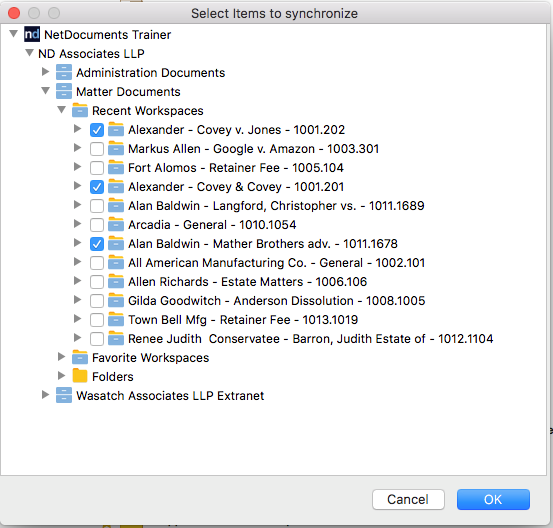Select 'Matter Documents' label

click(x=128, y=92)
